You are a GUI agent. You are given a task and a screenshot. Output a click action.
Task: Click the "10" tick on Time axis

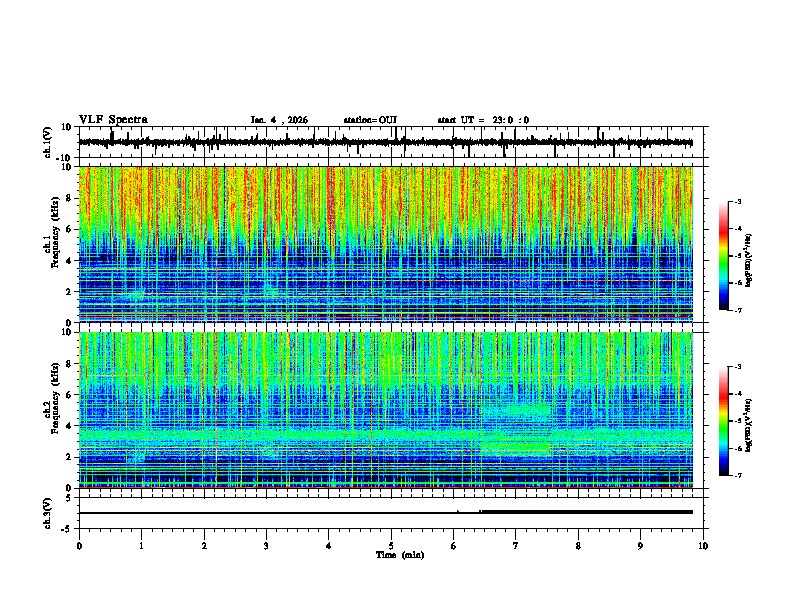[x=703, y=546]
